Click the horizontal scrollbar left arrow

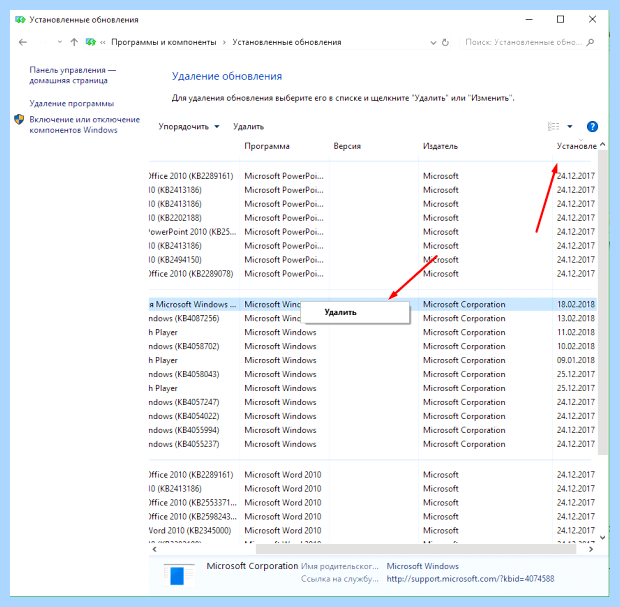[155, 549]
